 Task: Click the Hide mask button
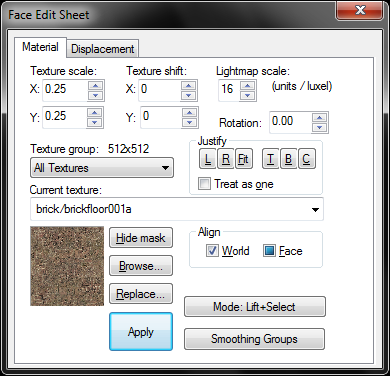coord(141,238)
